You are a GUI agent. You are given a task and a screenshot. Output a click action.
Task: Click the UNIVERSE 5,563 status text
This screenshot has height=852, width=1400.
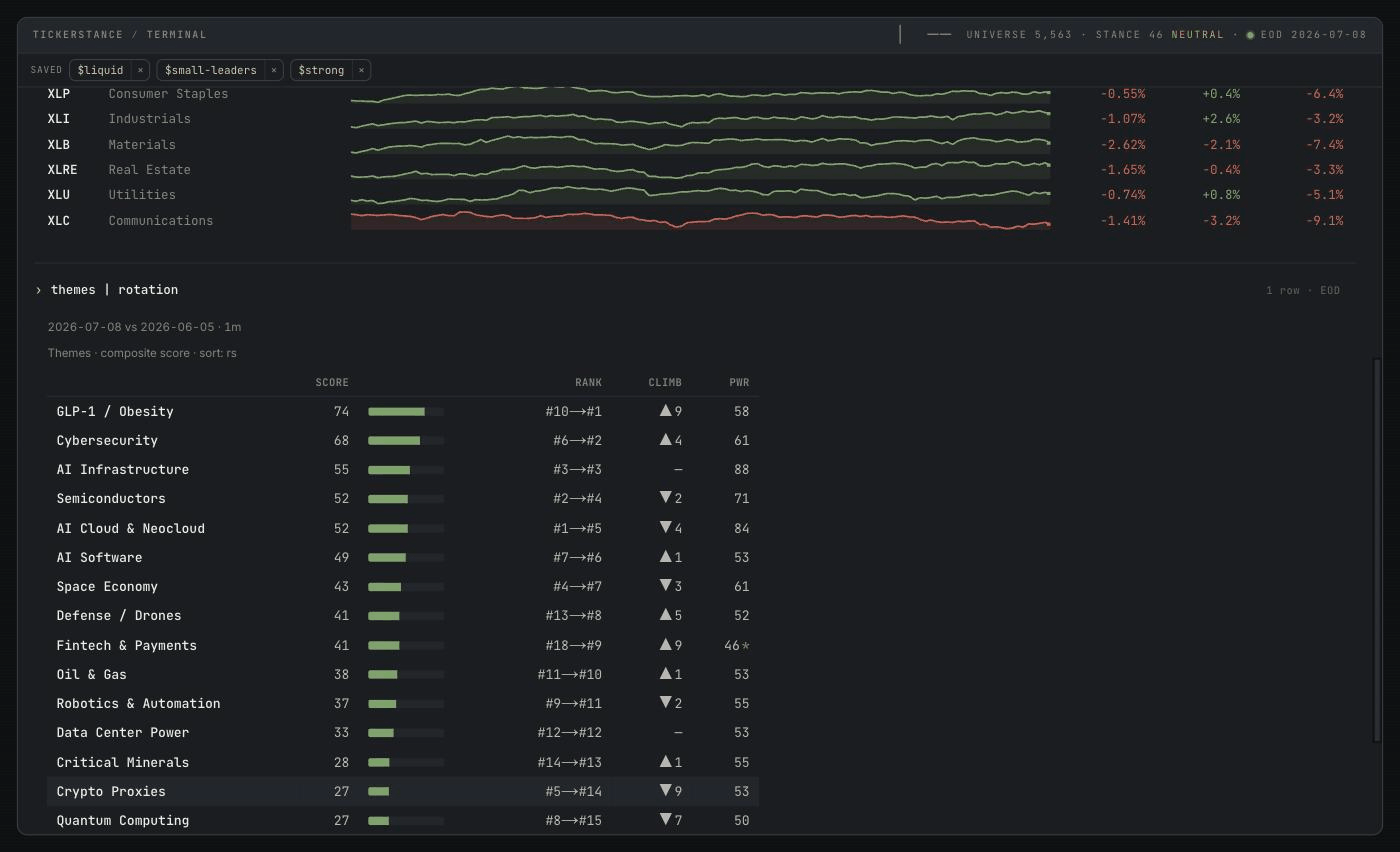pyautogui.click(x=1019, y=35)
